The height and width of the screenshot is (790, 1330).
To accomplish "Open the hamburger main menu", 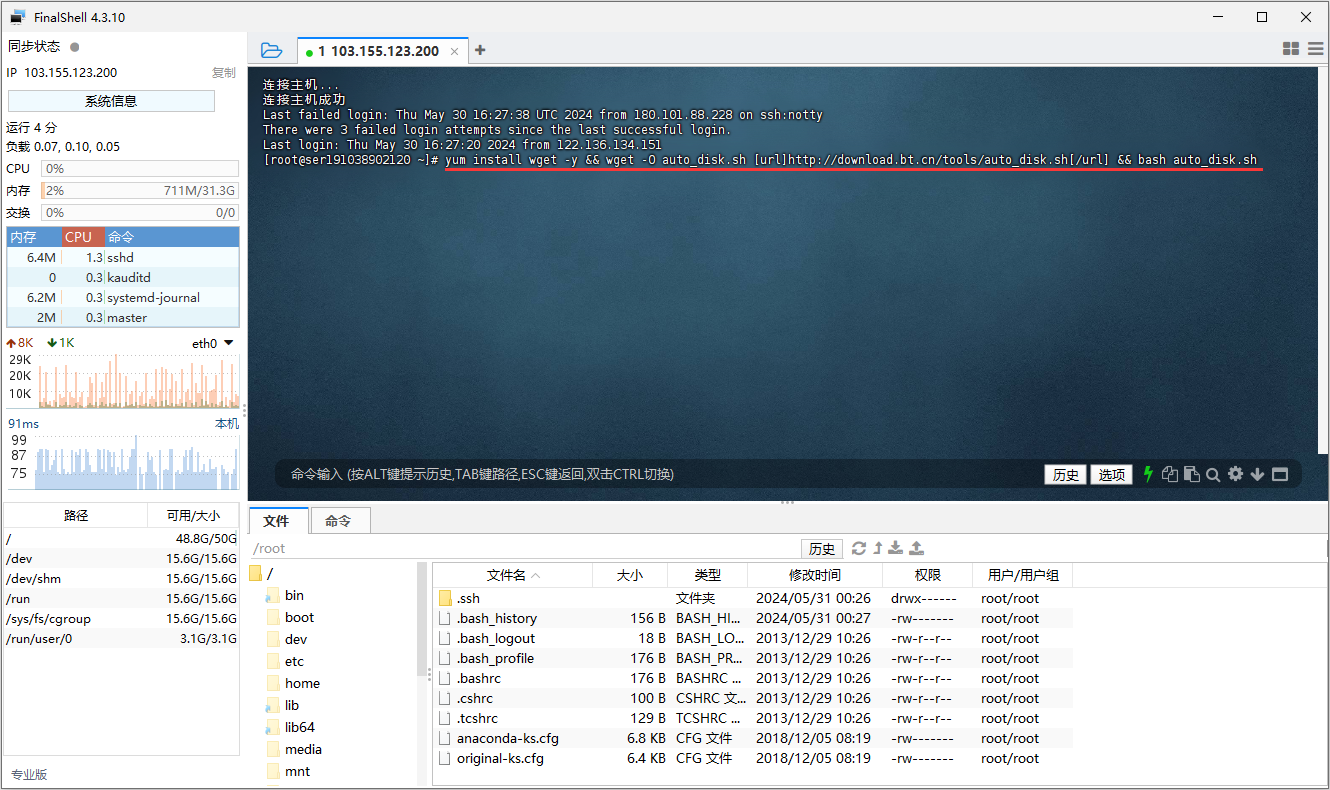I will point(1315,49).
